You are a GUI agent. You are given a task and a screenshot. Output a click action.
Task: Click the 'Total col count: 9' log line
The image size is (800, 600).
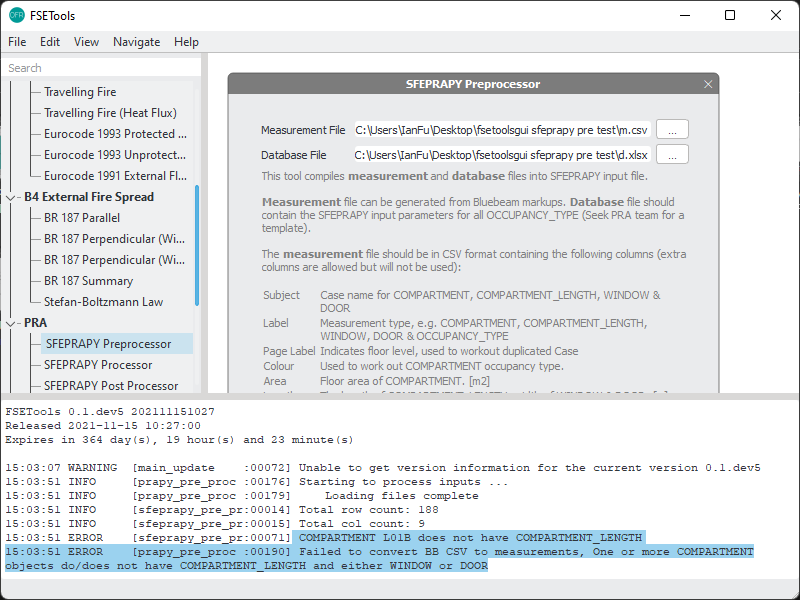pyautogui.click(x=215, y=523)
